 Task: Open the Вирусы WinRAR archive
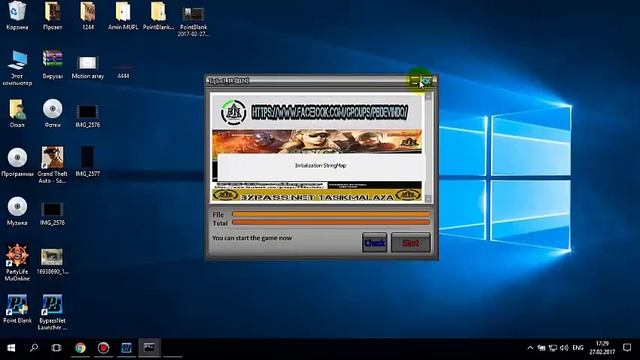click(x=53, y=64)
